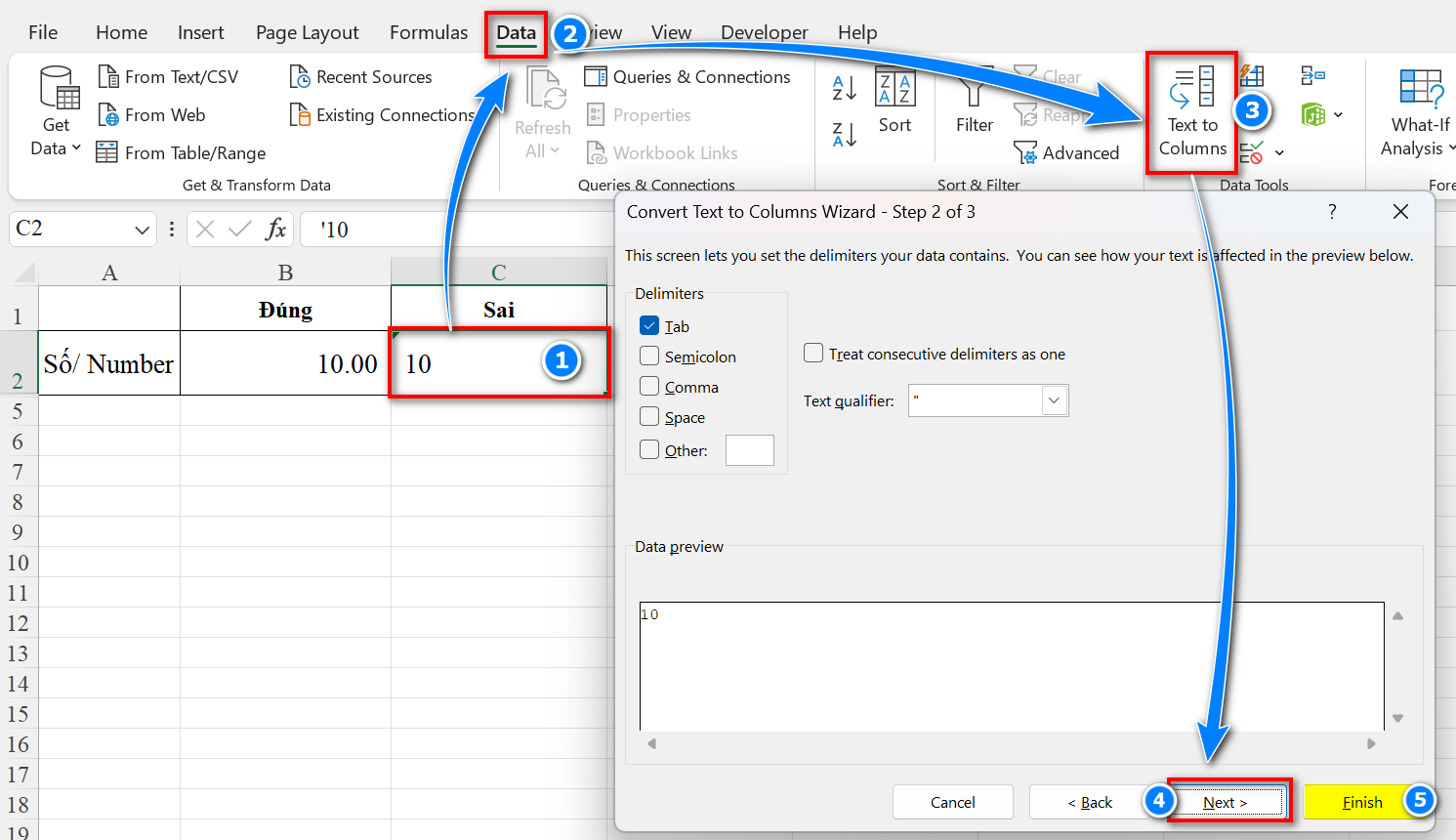Open the Sort dialog icon

(894, 104)
